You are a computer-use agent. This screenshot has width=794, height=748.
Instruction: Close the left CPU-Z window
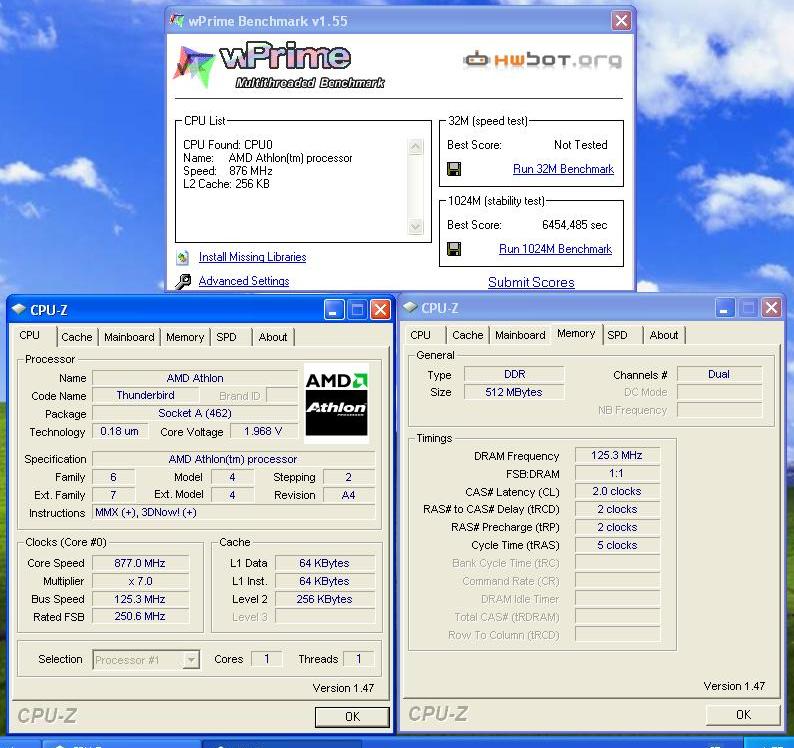pyautogui.click(x=380, y=309)
